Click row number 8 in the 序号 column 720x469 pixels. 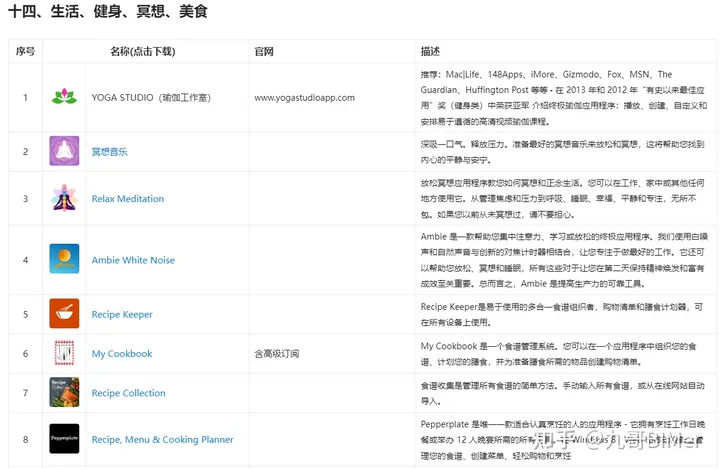(25, 440)
